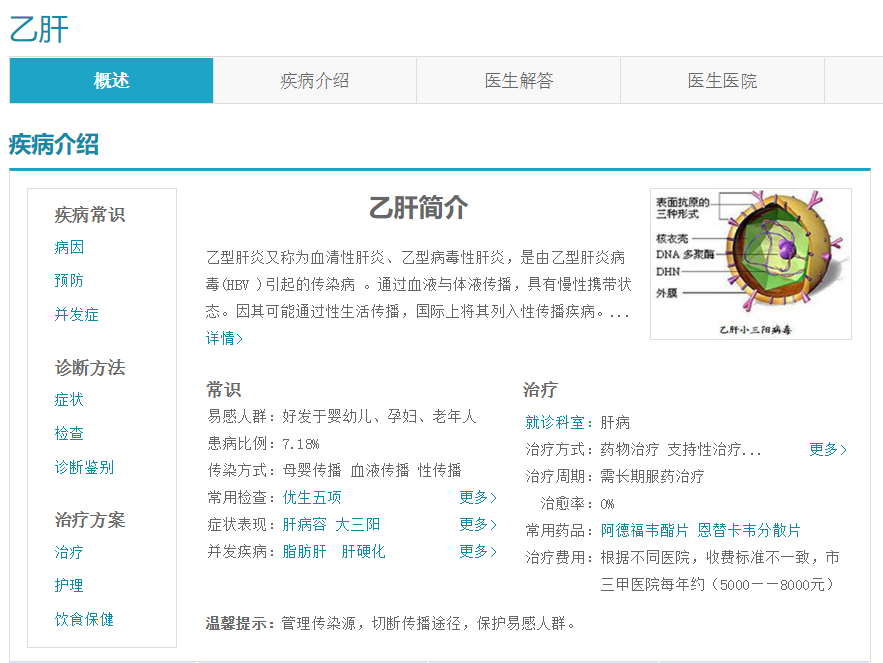Open the 治疗 sidebar link
883x663 pixels.
pos(69,552)
